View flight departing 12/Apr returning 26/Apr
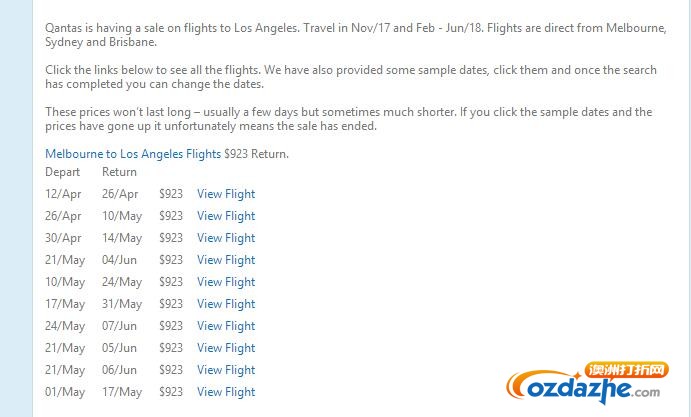 click(226, 194)
